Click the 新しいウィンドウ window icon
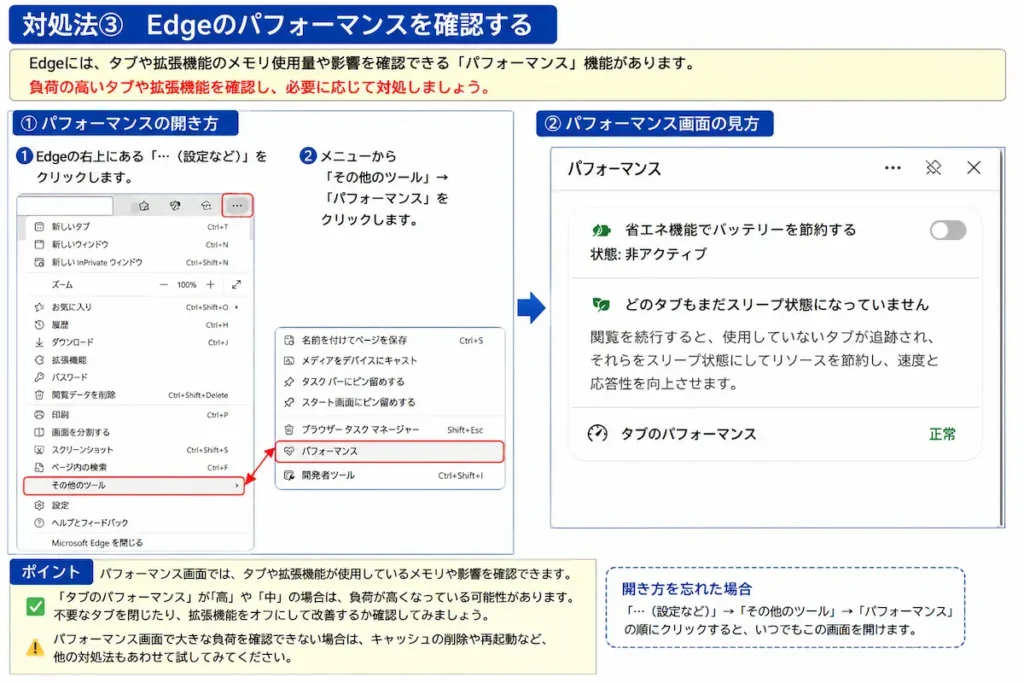1024x683 pixels. pos(39,244)
